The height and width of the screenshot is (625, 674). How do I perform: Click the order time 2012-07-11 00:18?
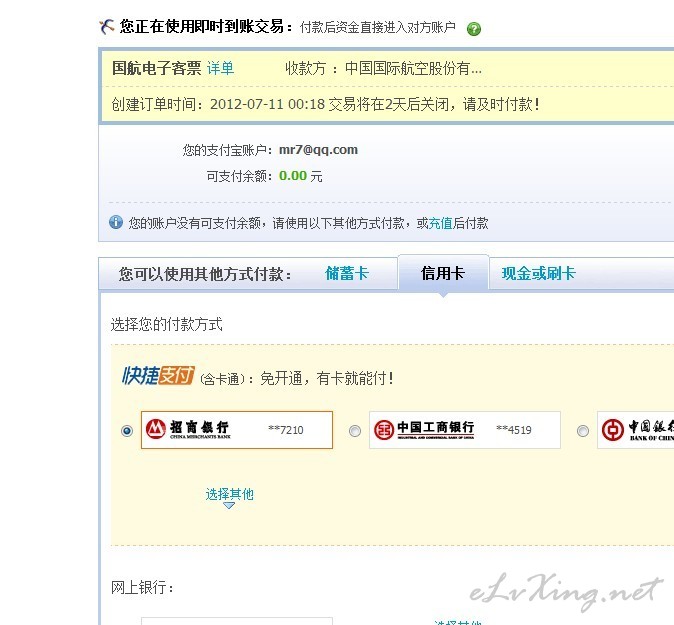click(x=267, y=104)
